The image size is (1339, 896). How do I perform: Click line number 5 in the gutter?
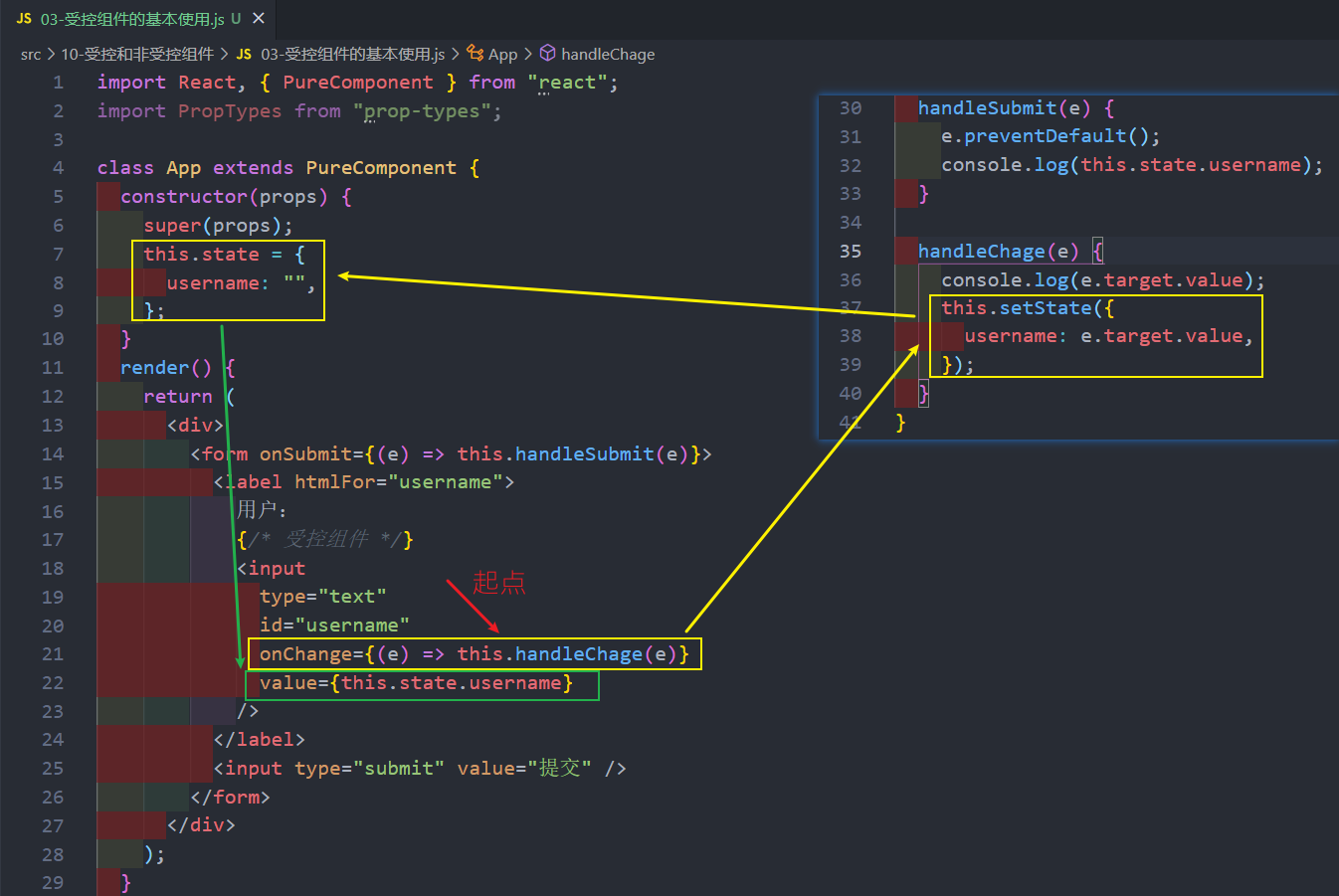(59, 197)
